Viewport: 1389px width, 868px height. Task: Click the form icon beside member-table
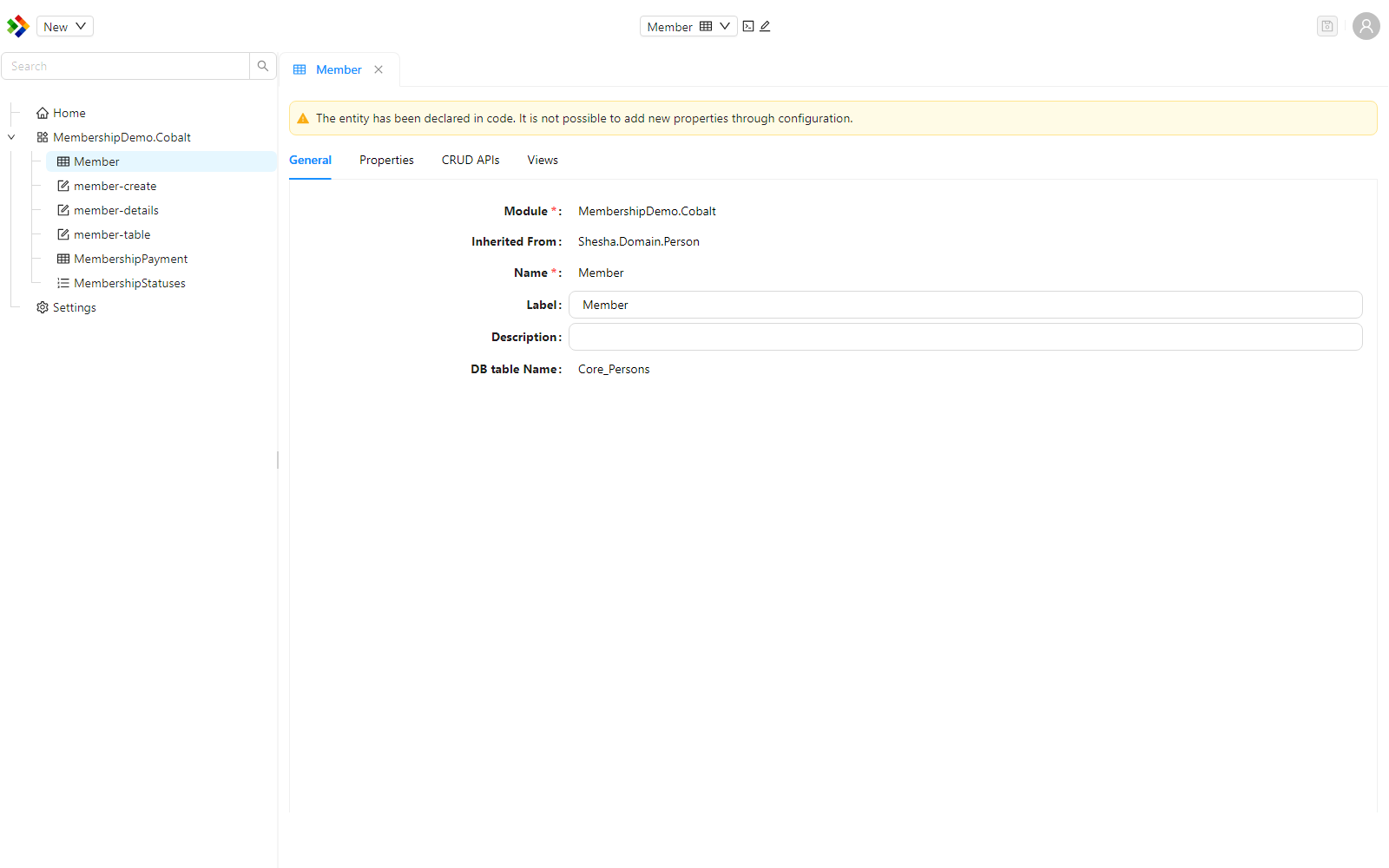(x=63, y=234)
